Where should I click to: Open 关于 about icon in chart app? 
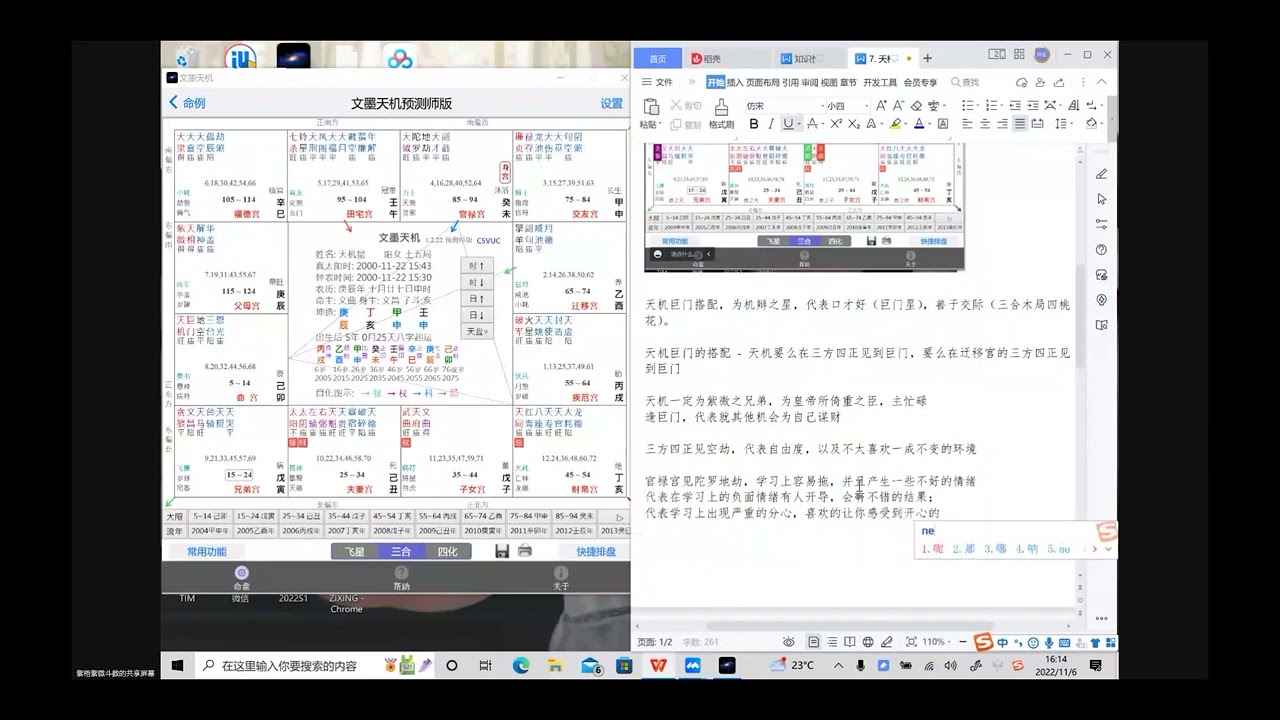[561, 578]
